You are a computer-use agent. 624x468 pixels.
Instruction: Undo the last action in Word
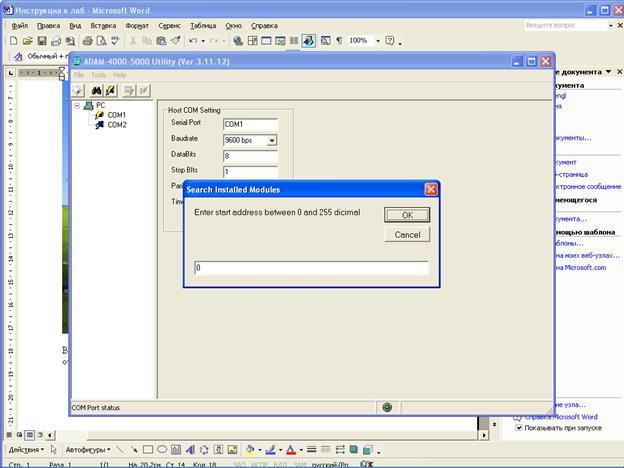[193, 41]
